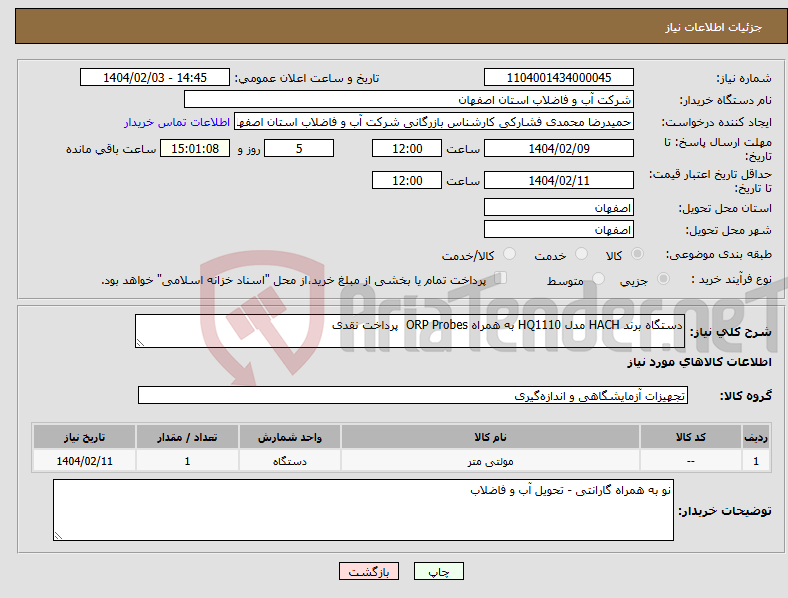The height and width of the screenshot is (598, 788).
Task: Click the quantity cell with value 1
Action: [x=187, y=461]
